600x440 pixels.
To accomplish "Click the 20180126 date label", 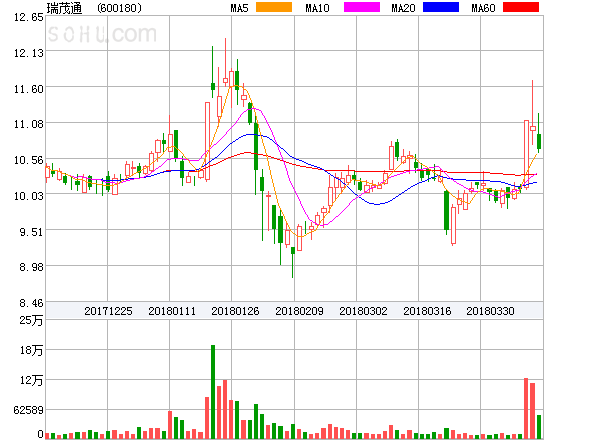I will tap(235, 311).
